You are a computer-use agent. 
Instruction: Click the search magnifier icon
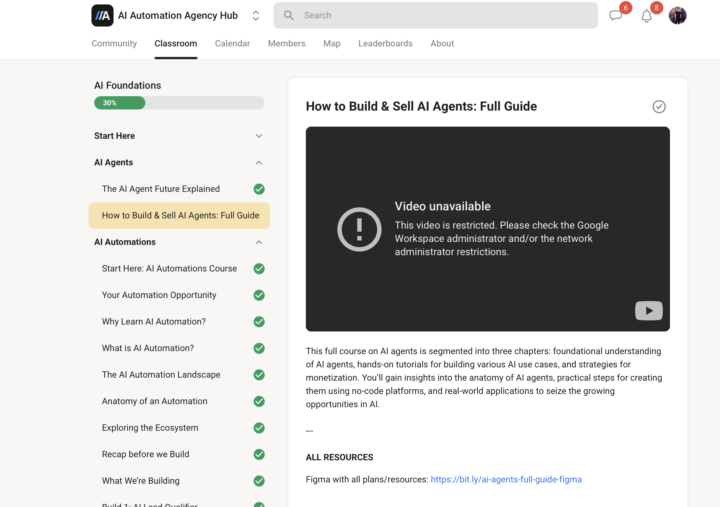(288, 15)
